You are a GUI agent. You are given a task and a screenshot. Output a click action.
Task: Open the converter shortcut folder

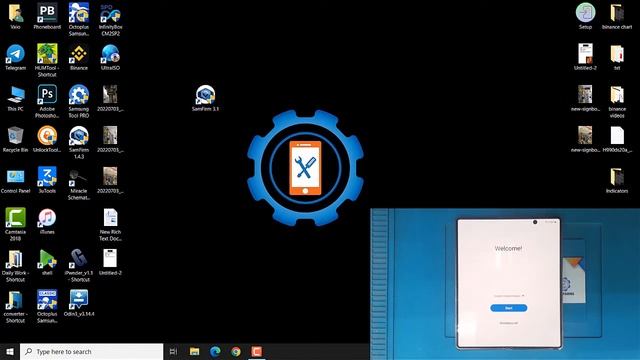click(16, 307)
